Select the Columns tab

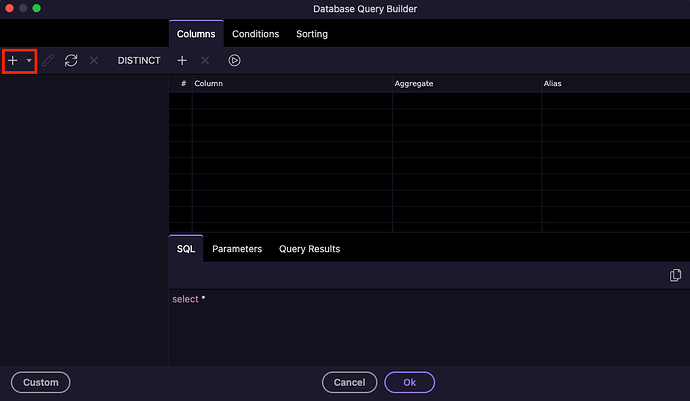196,34
